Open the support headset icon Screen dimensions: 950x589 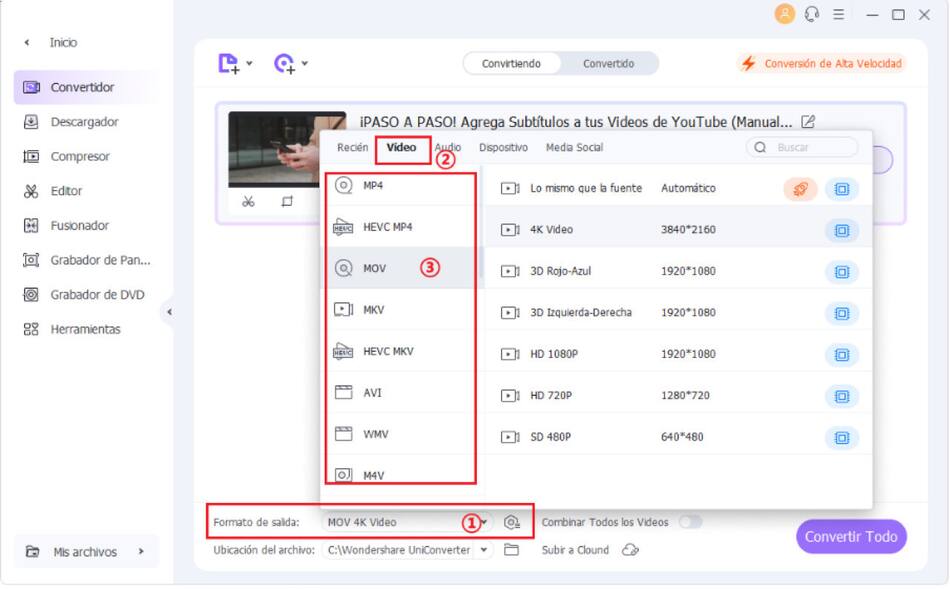(812, 14)
